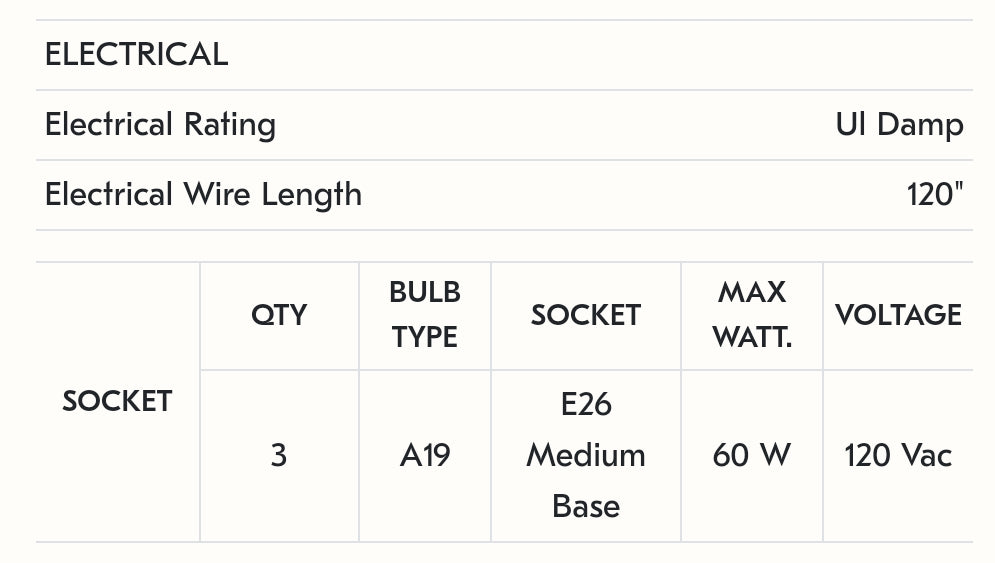The image size is (995, 563).
Task: Click the WATT. text in the header
Action: (x=752, y=337)
